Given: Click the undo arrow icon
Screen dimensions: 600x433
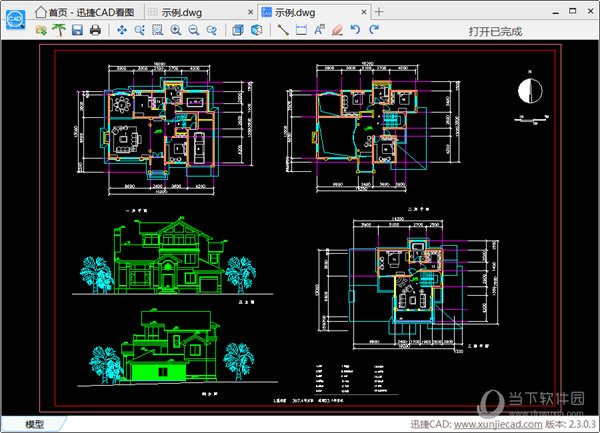Looking at the screenshot, I should point(355,31).
